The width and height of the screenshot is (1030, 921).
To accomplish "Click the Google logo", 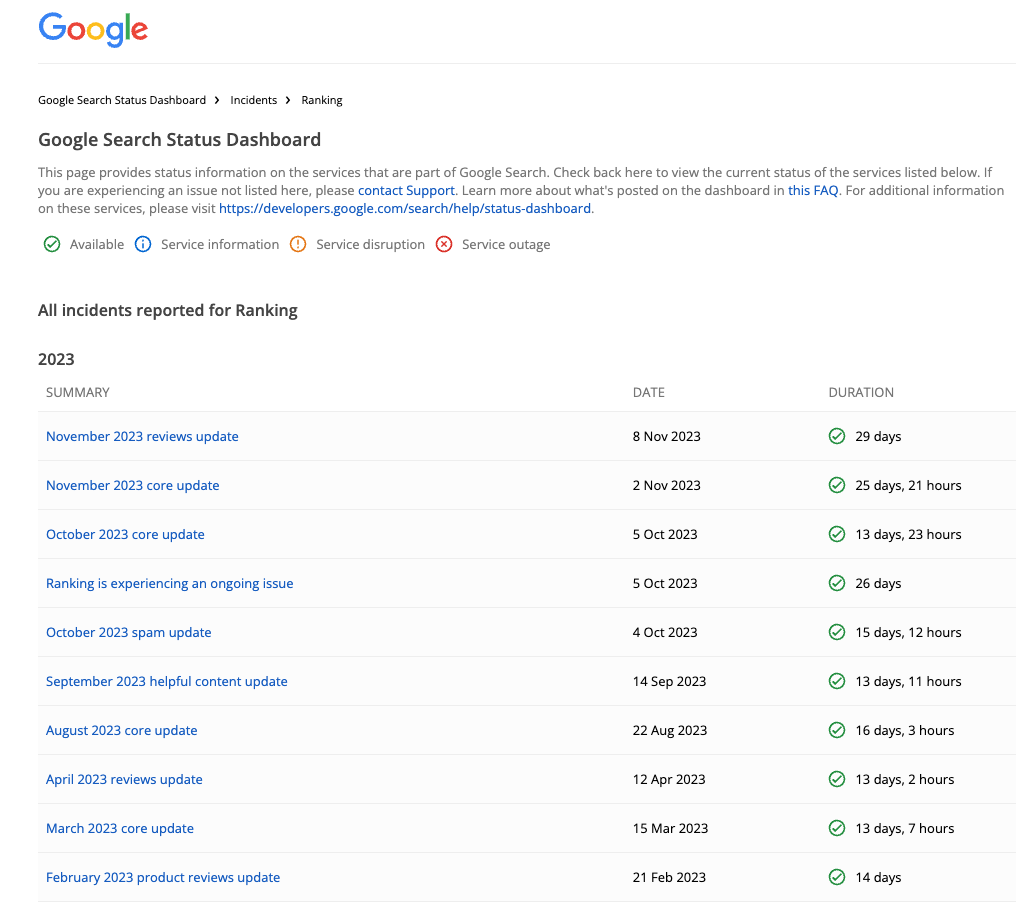I will coord(93,30).
